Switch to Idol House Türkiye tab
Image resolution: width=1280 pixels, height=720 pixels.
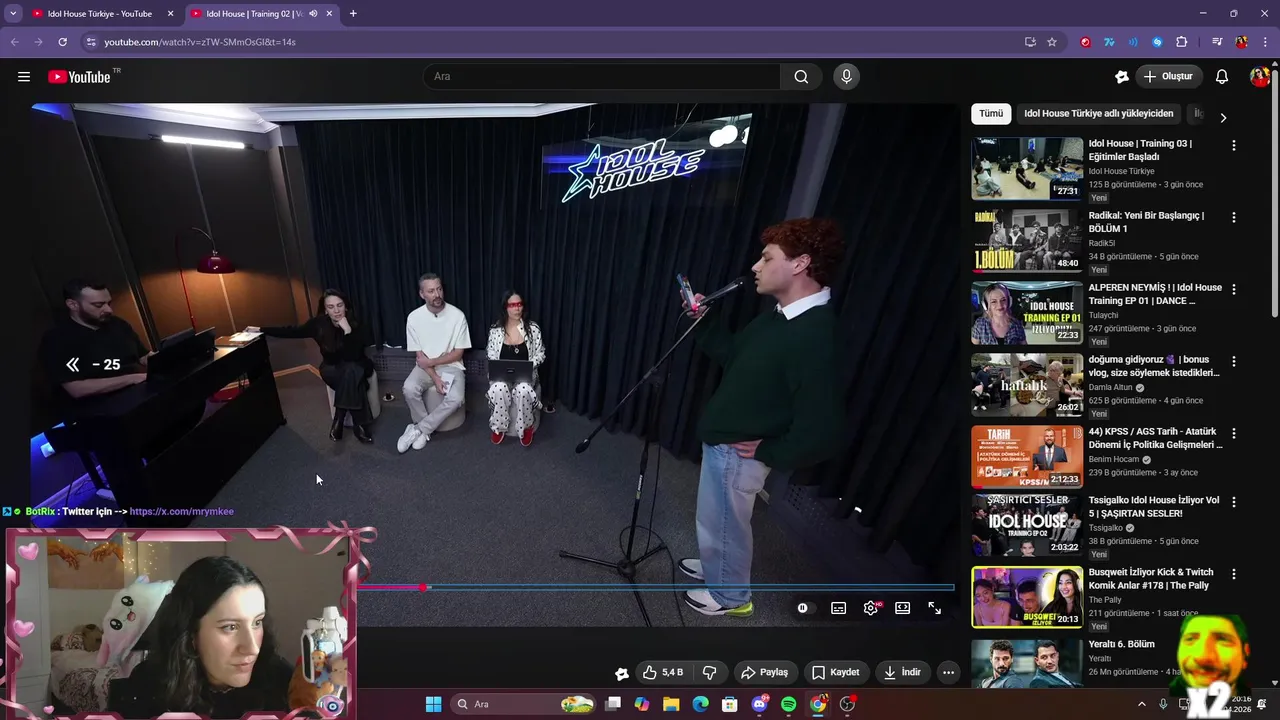point(100,14)
